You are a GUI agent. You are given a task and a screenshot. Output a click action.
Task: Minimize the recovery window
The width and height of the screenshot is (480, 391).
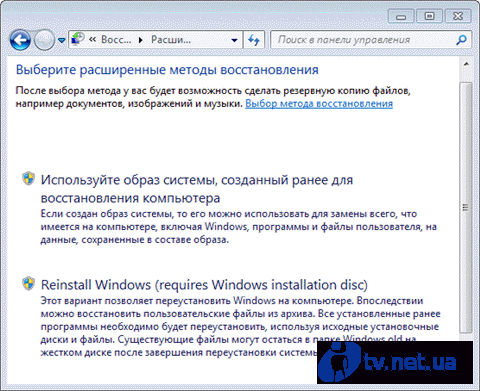pos(401,16)
